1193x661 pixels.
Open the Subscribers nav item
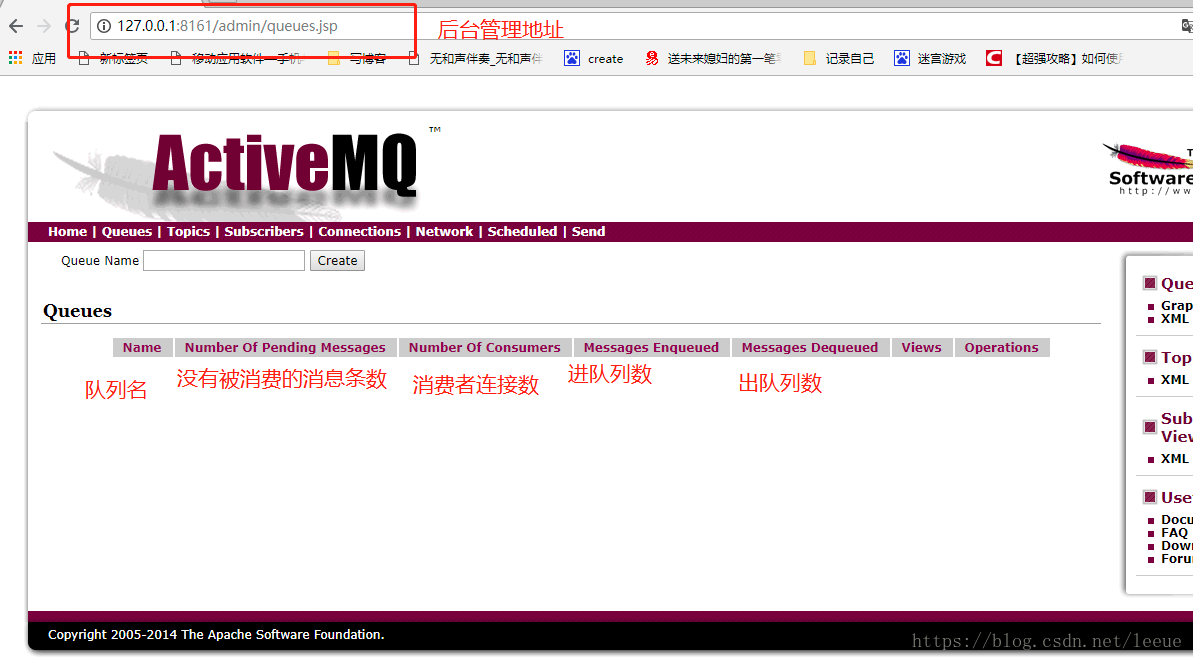click(x=263, y=231)
